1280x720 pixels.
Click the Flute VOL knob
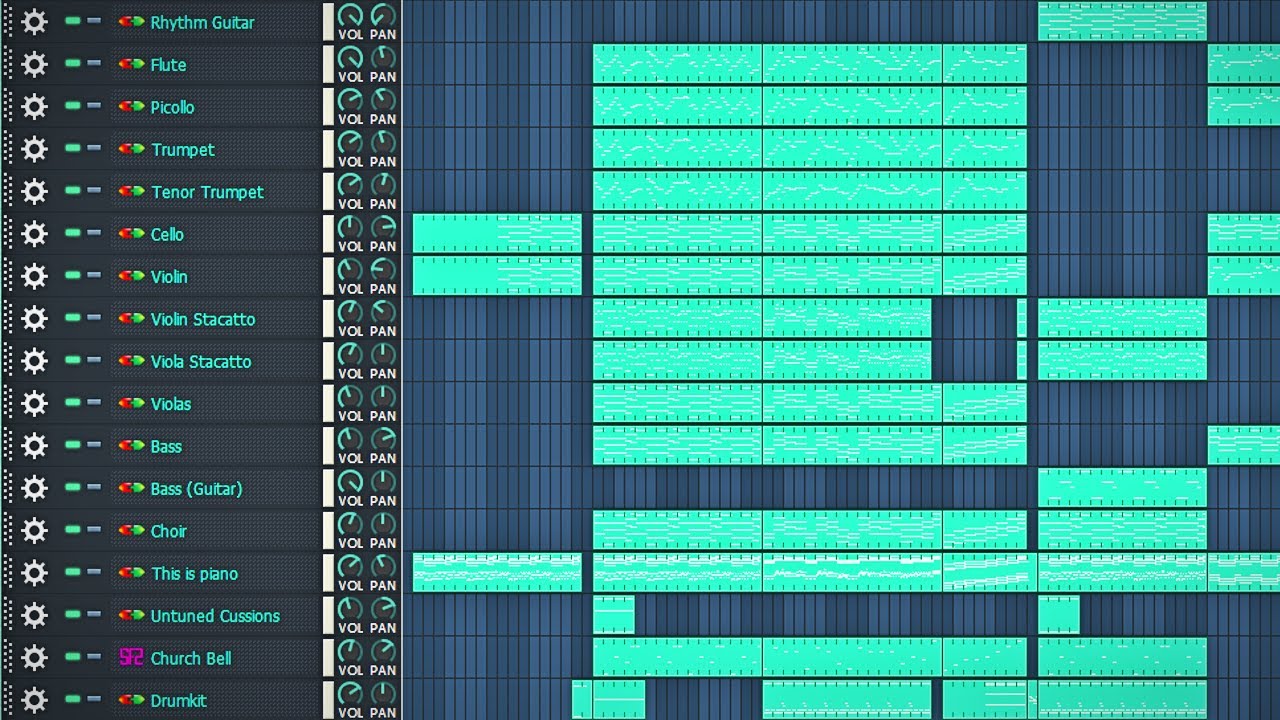click(350, 57)
